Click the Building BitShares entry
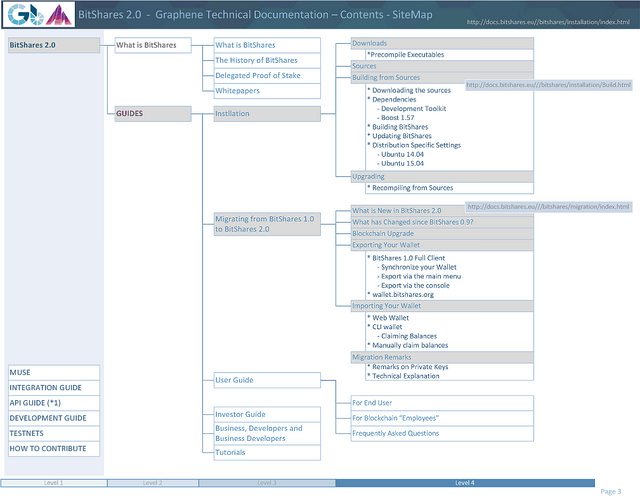 (400, 127)
